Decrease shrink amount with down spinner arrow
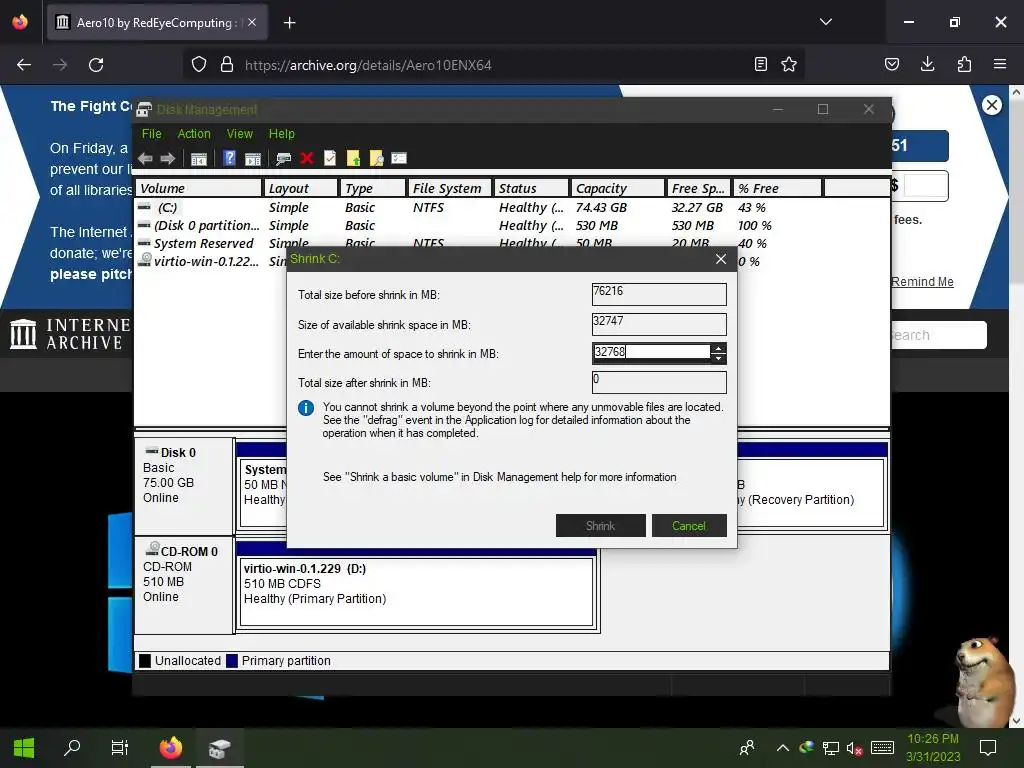Screen dimensions: 1024x768 [718, 359]
